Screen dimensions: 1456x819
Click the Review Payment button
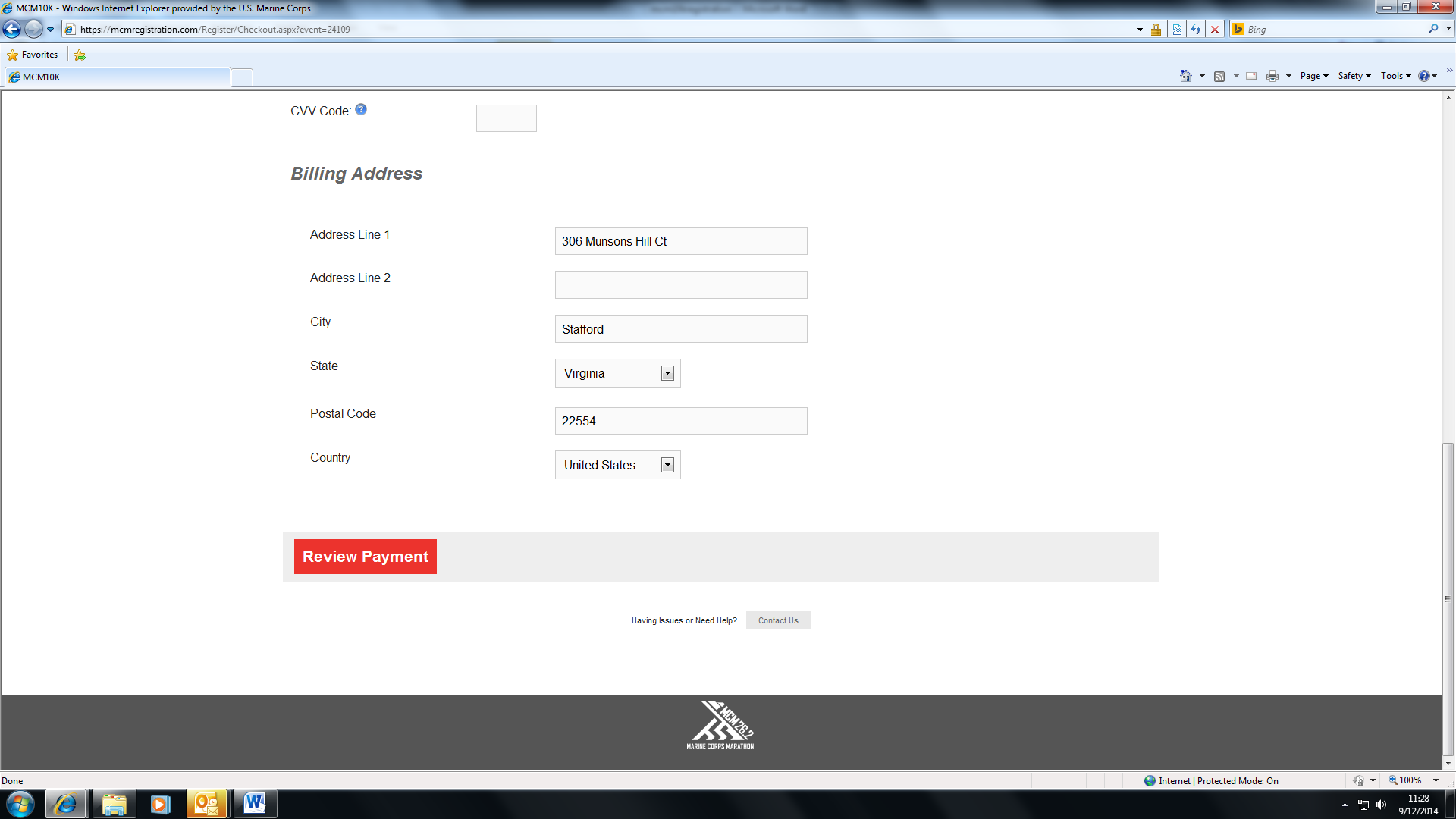coord(366,557)
